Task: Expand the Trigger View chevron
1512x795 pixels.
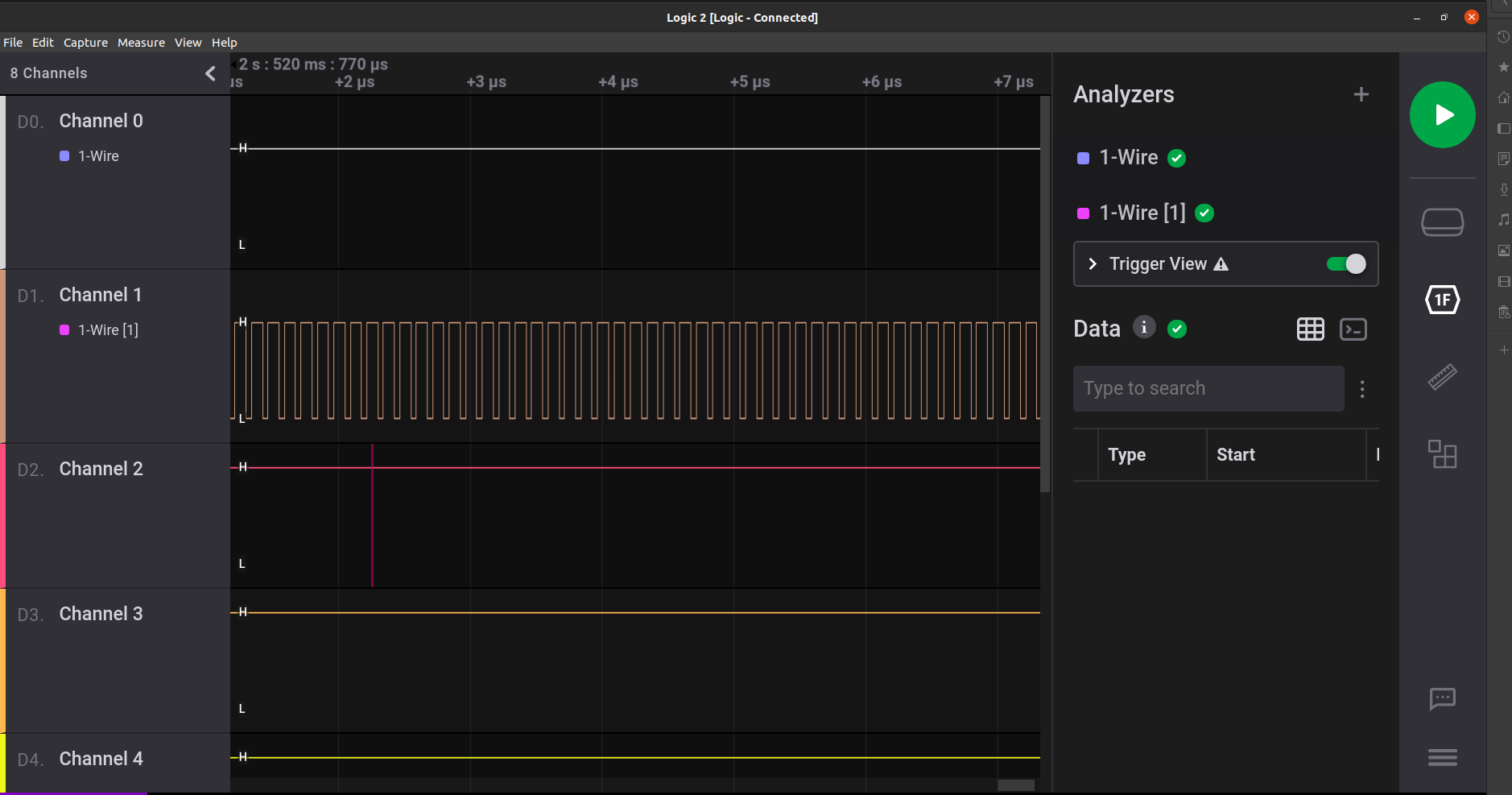Action: click(1093, 264)
